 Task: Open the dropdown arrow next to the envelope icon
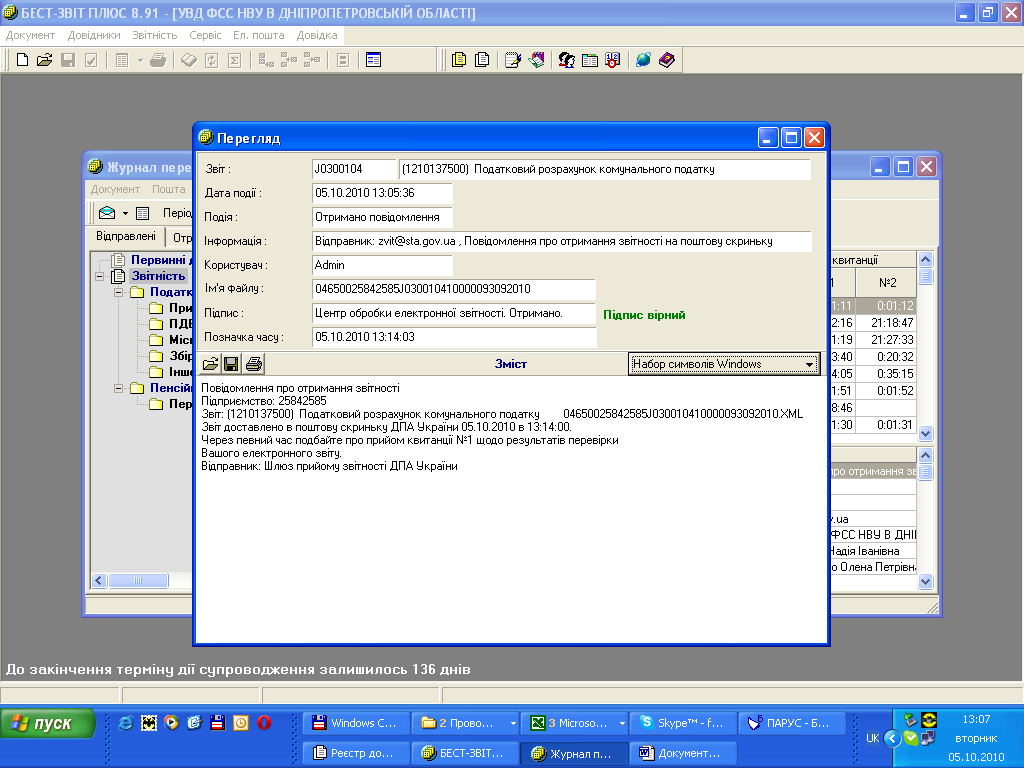125,214
